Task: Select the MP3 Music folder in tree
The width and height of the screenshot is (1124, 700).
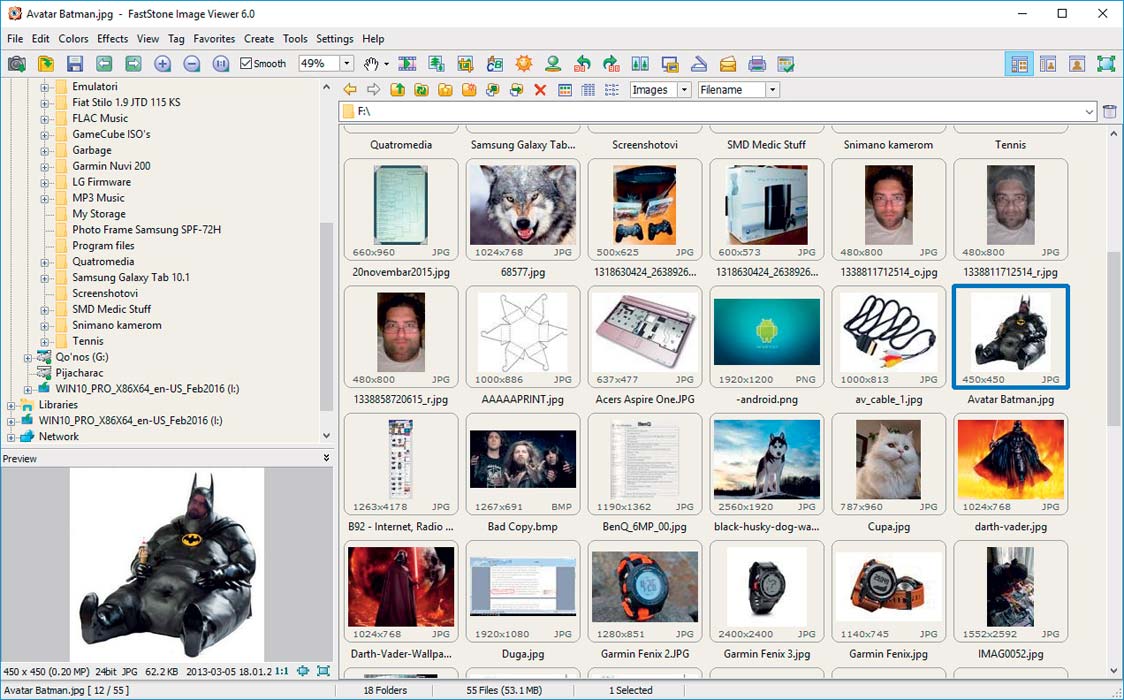Action: (98, 198)
